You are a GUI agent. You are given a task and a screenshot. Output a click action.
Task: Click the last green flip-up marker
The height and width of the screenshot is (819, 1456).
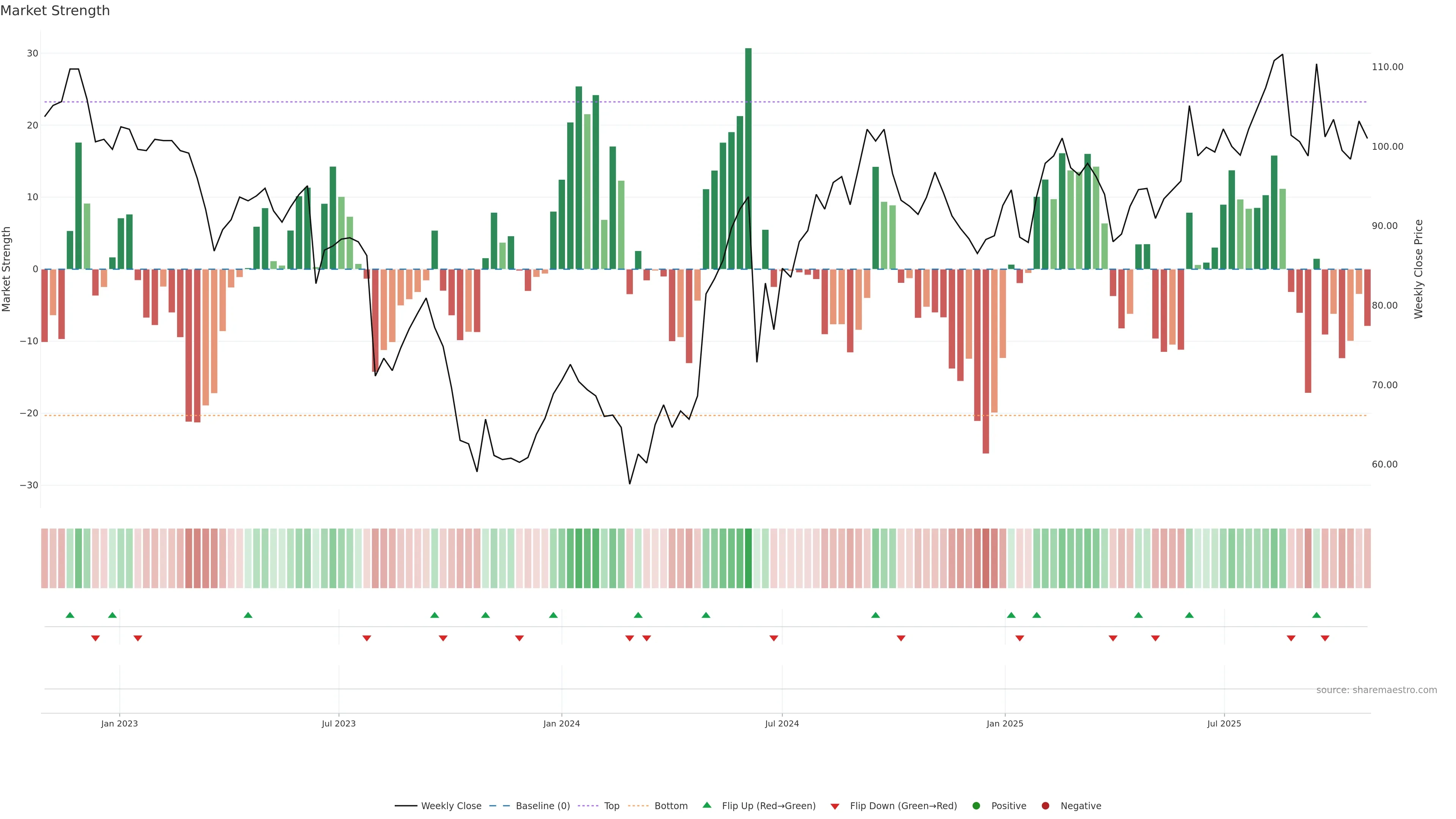click(1316, 615)
